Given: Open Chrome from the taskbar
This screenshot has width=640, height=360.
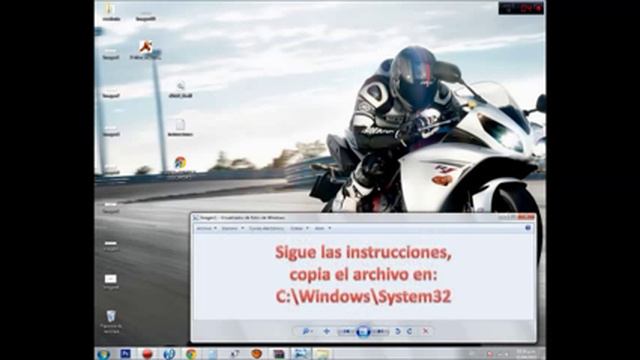Looking at the screenshot, I should [191, 354].
